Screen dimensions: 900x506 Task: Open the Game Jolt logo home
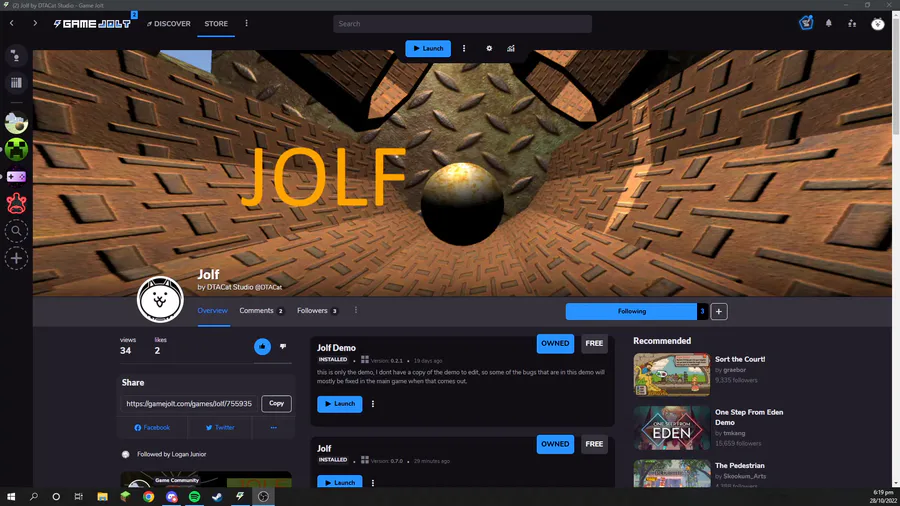pyautogui.click(x=92, y=24)
